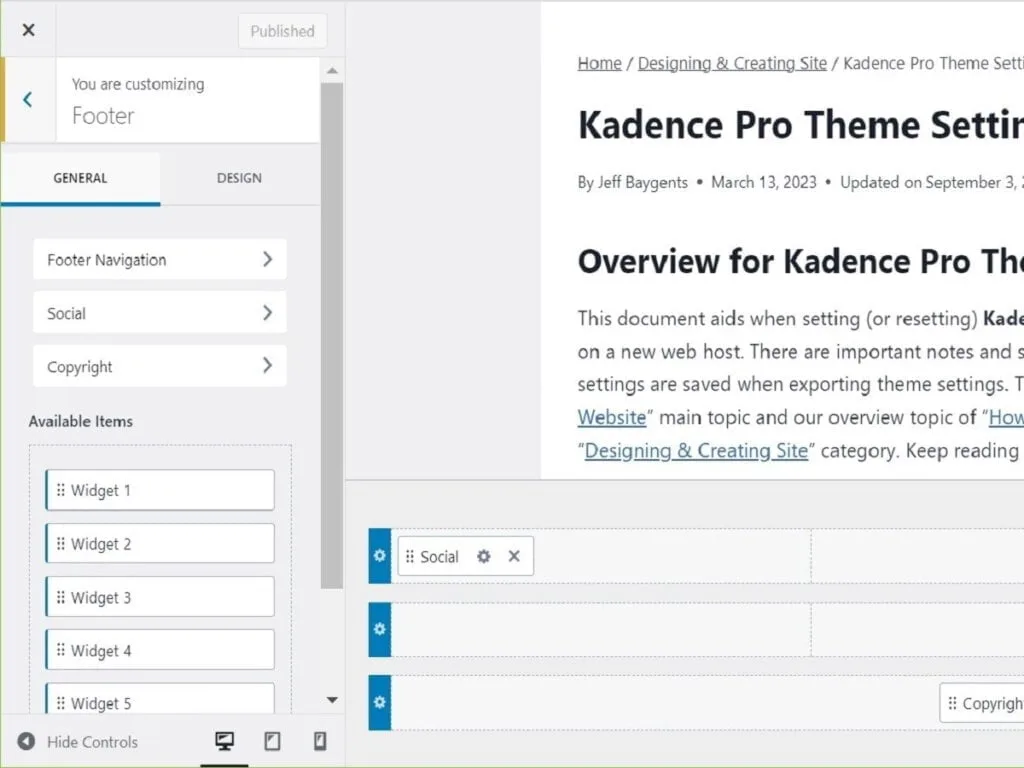1024x768 pixels.
Task: Switch to the DESIGN tab
Action: click(x=239, y=178)
